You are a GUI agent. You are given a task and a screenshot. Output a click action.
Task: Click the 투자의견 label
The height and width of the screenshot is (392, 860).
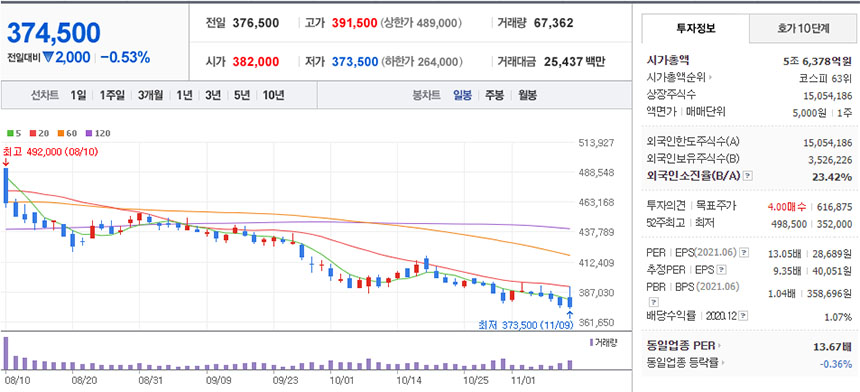(x=666, y=206)
